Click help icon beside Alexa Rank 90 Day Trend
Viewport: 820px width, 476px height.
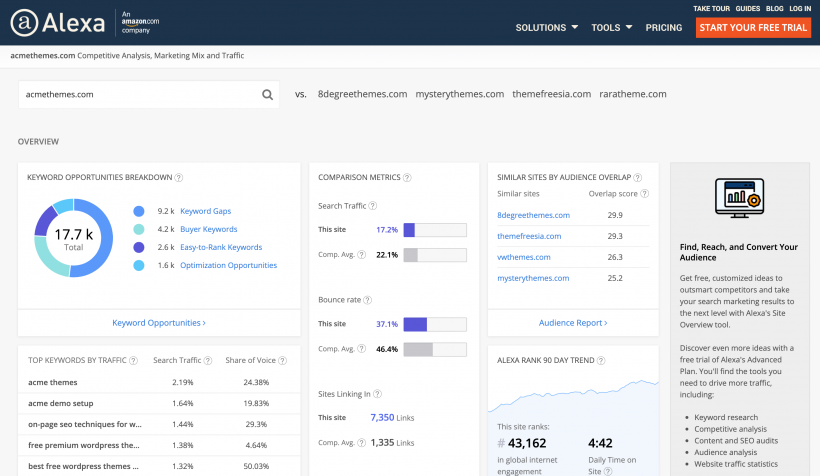pos(601,361)
